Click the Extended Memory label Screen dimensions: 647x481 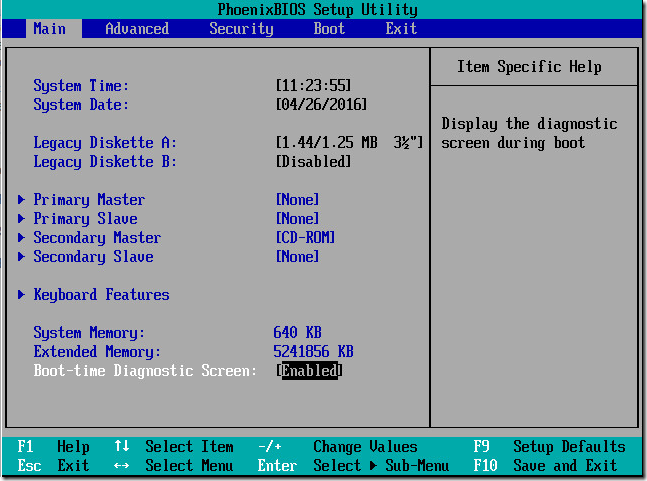(x=97, y=351)
